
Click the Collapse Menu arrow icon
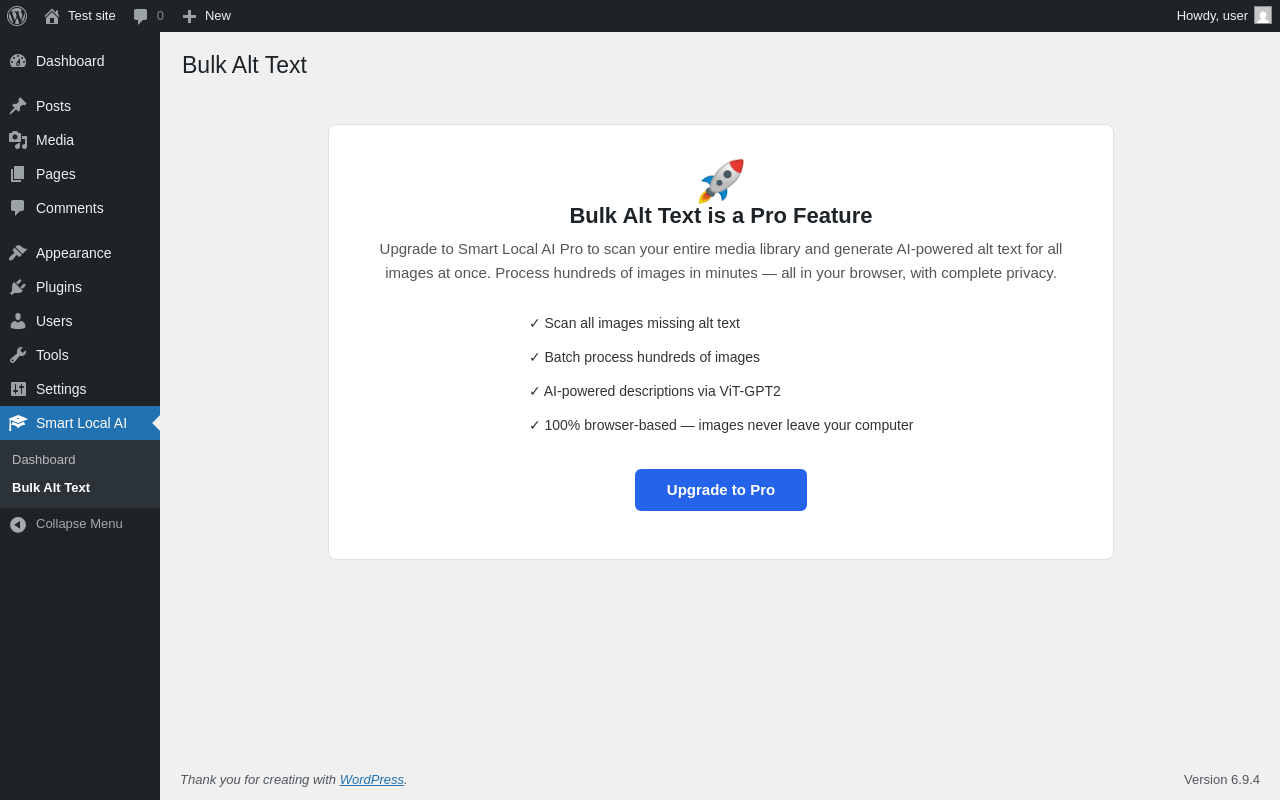click(x=18, y=524)
